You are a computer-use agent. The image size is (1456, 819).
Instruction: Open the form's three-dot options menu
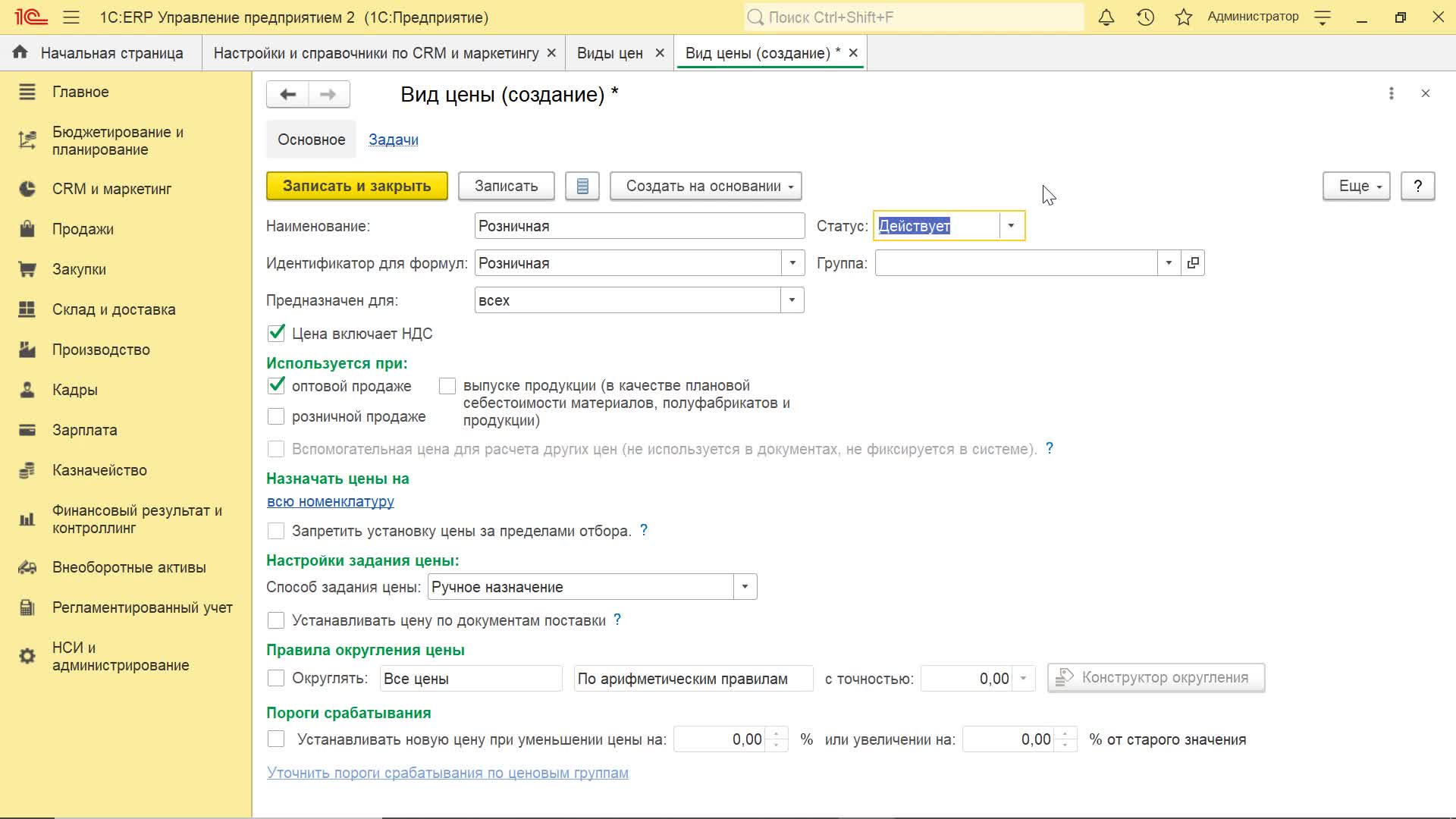tap(1391, 93)
